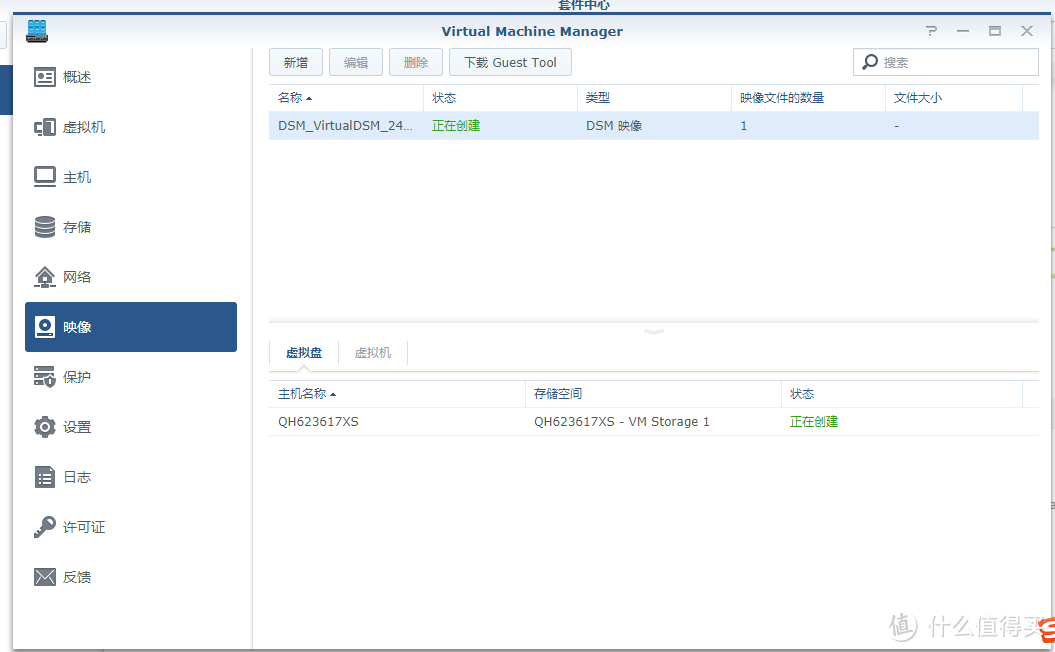This screenshot has width=1055, height=652.
Task: Sort by 类型 column header
Action: pos(654,98)
